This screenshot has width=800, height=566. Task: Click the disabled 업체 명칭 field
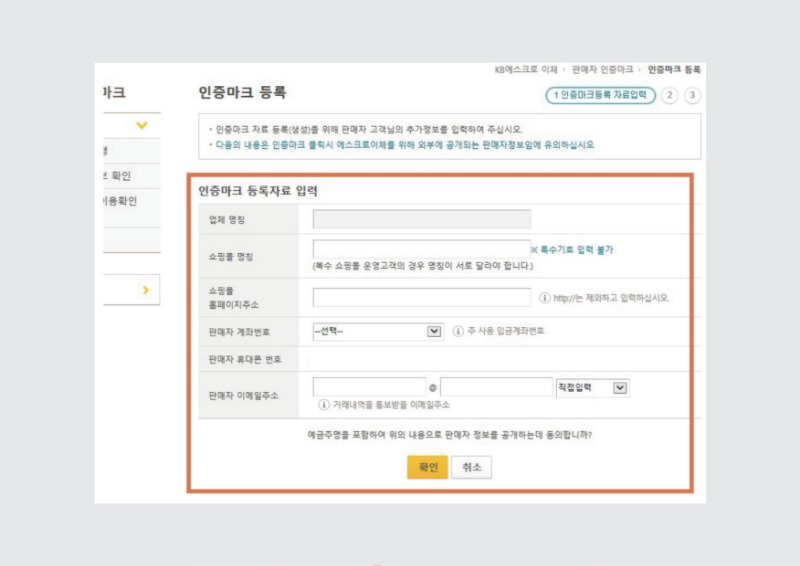421,219
